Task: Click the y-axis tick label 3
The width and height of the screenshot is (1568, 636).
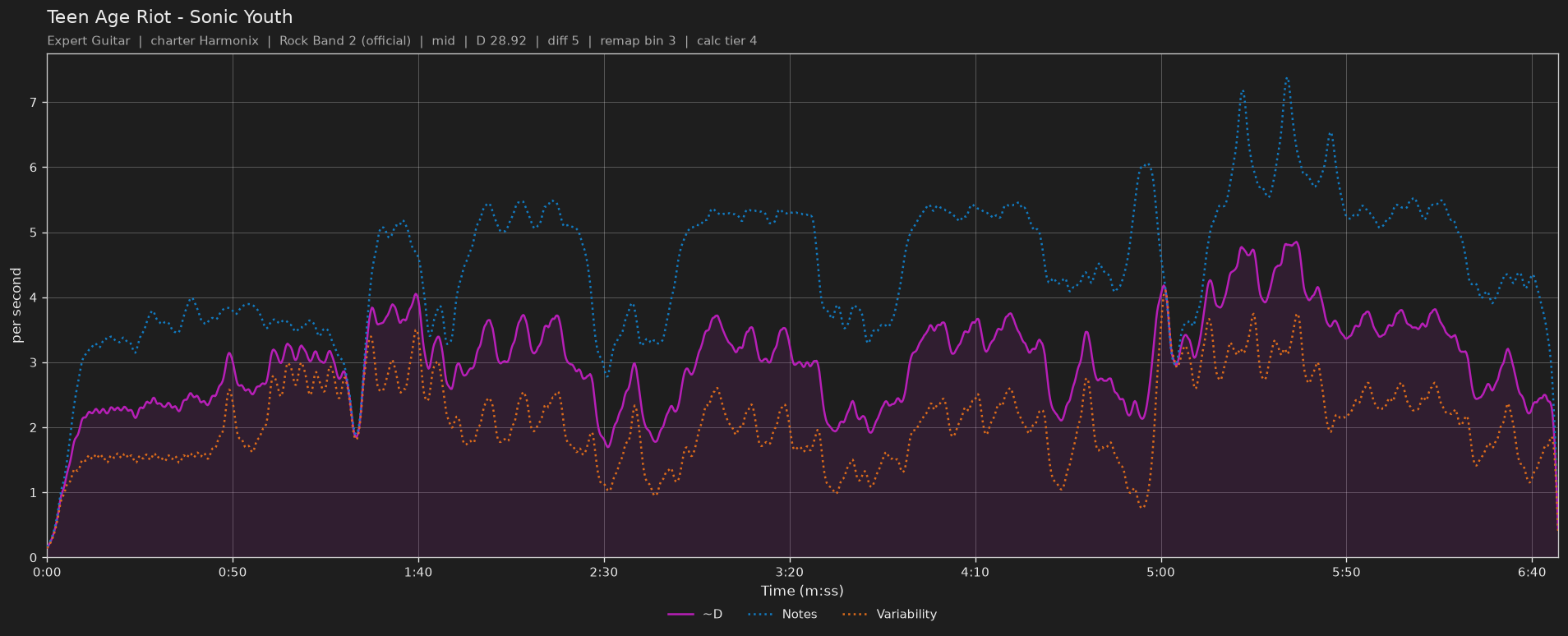Action: tap(34, 362)
